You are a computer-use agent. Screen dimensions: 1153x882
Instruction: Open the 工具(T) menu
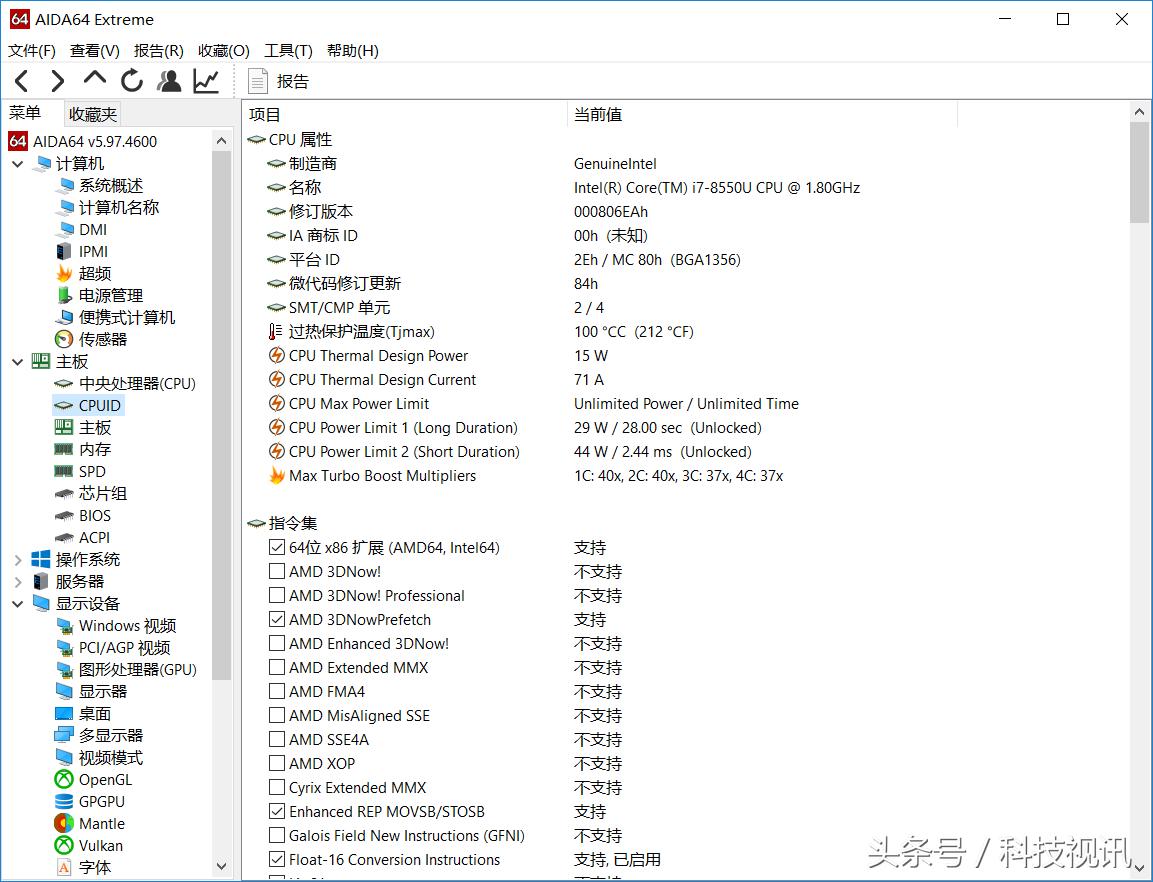click(288, 50)
